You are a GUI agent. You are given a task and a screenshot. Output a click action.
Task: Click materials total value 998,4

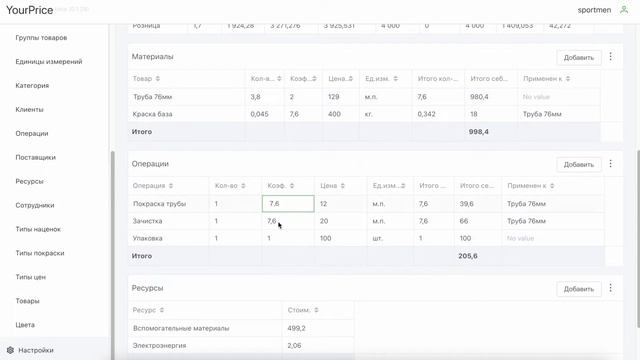(478, 132)
